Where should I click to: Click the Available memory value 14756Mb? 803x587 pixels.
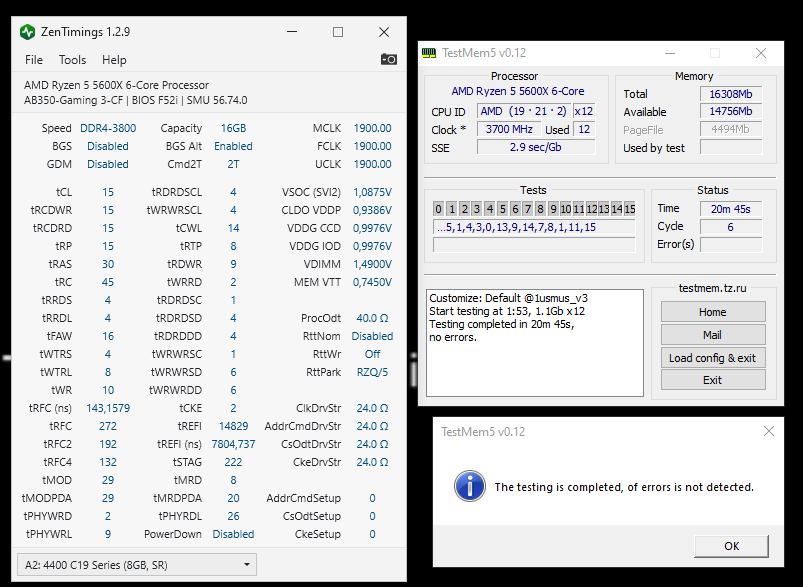[x=731, y=111]
